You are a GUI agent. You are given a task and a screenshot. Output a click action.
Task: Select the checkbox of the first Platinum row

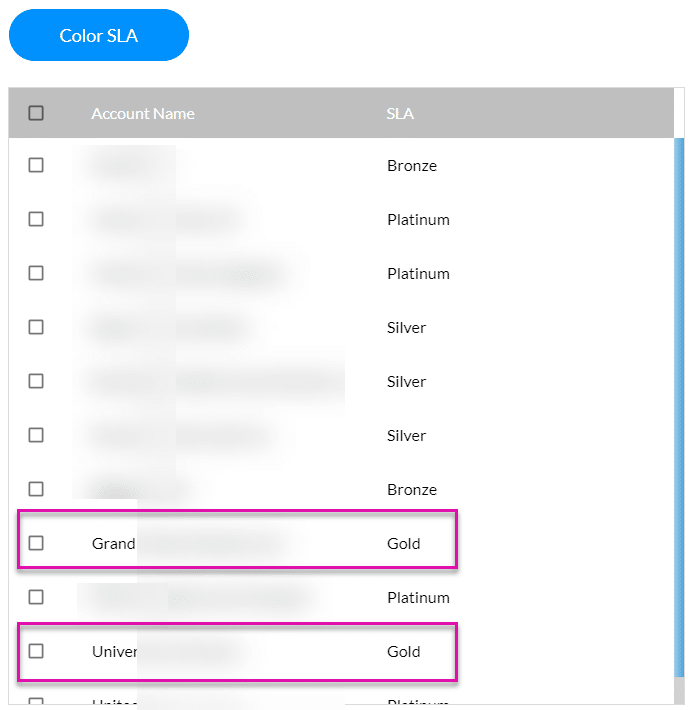pos(36,219)
